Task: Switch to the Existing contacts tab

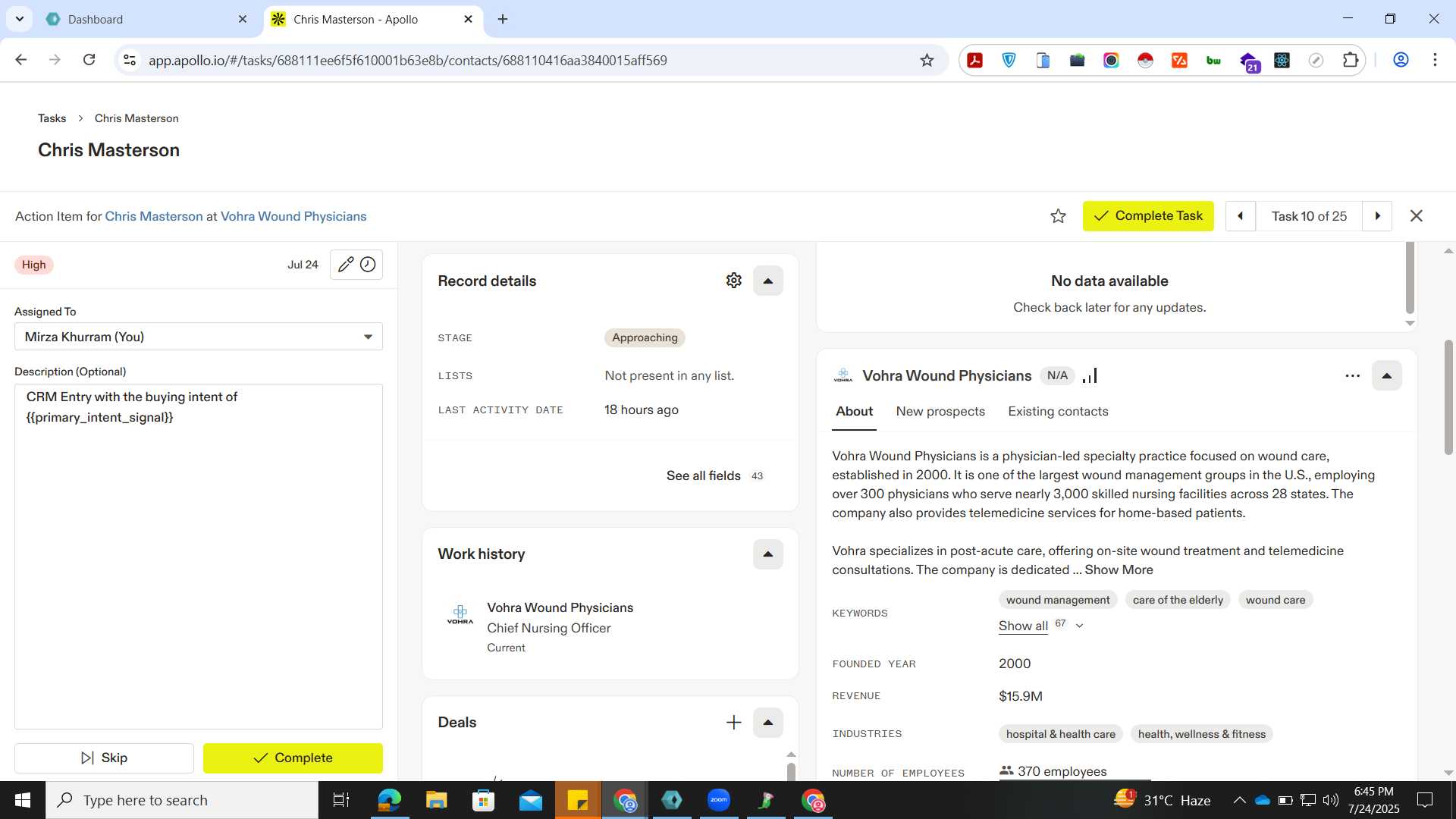Action: [1058, 411]
